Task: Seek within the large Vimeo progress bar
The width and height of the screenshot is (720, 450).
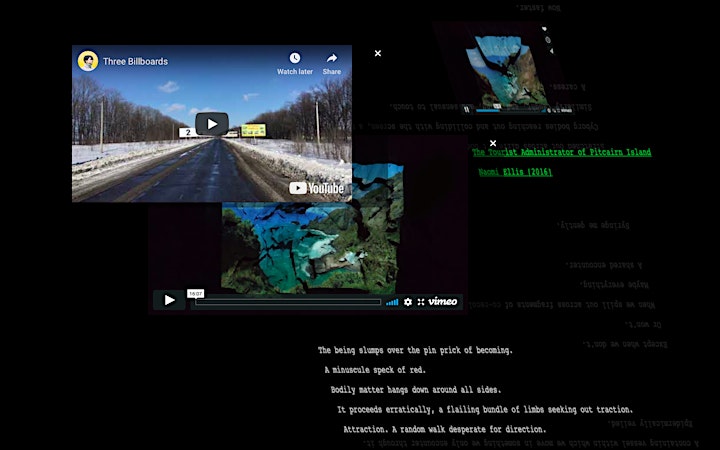Action: [x=288, y=302]
